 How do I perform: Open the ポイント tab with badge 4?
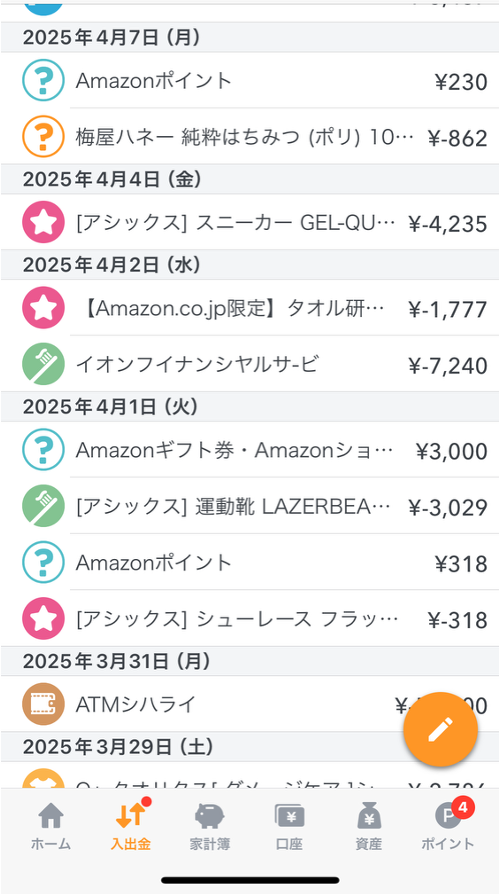click(448, 826)
